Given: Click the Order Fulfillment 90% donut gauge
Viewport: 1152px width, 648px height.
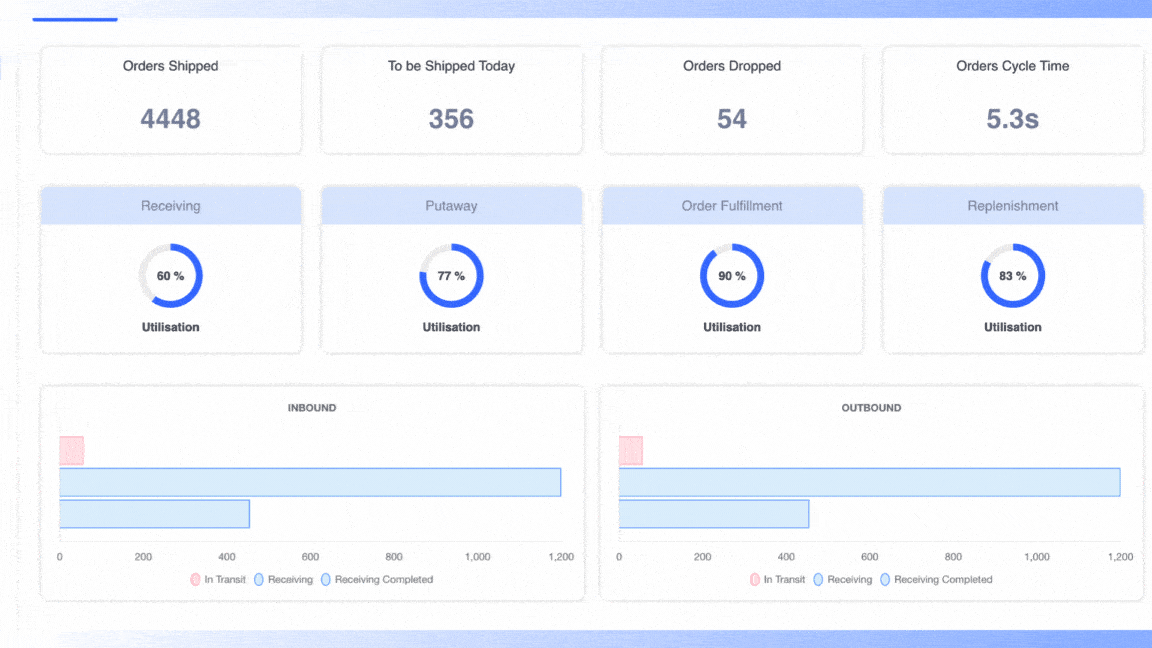Looking at the screenshot, I should (732, 276).
